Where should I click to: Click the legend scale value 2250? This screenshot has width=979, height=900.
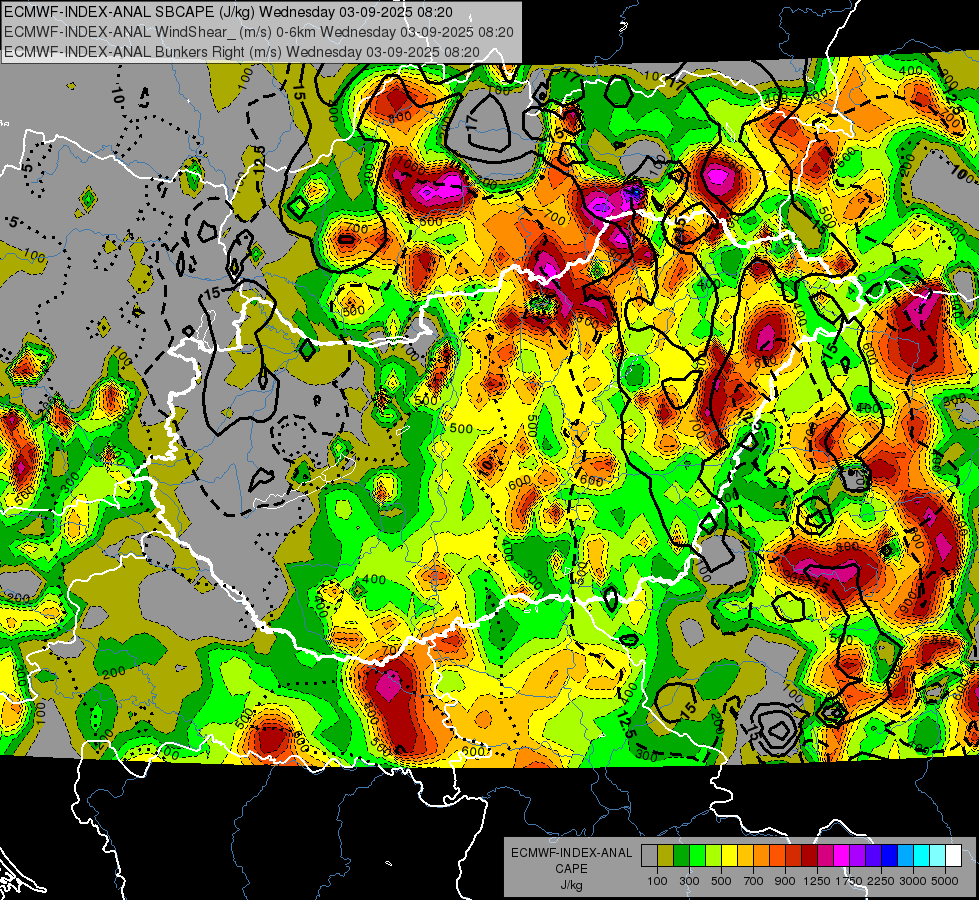(881, 881)
